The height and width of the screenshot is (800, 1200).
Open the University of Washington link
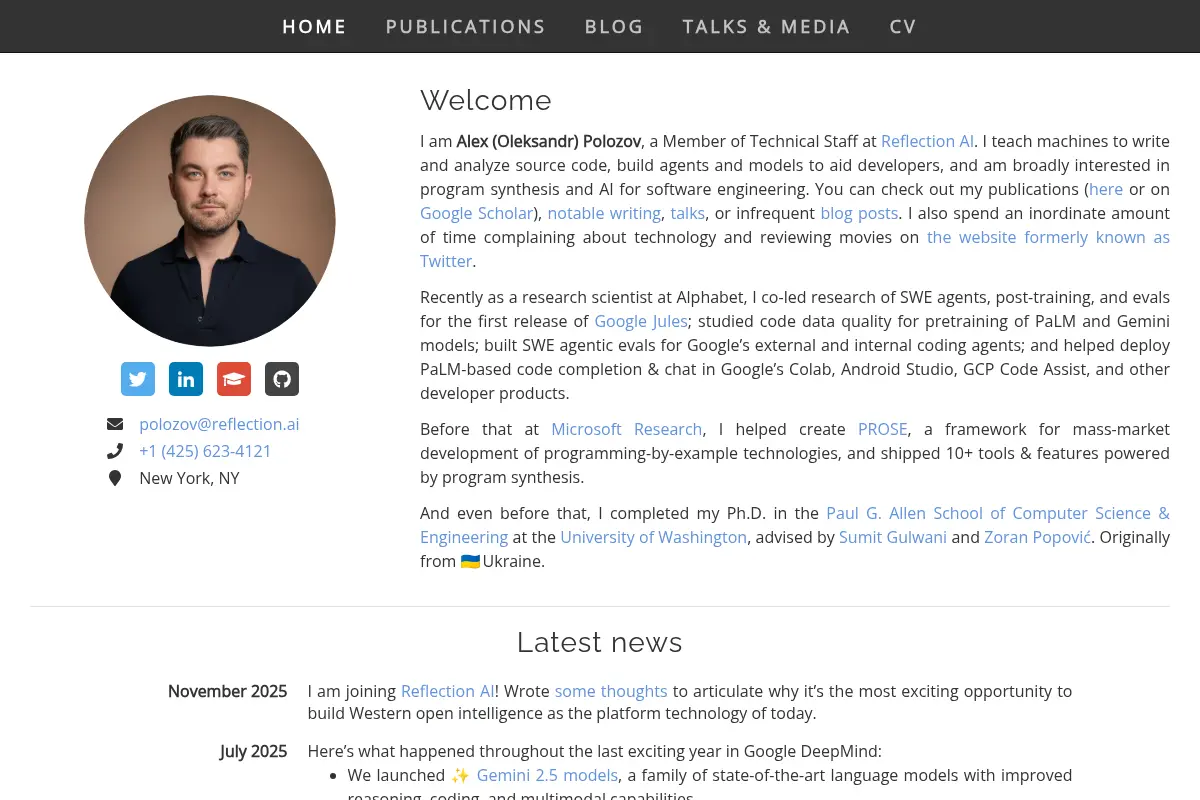click(x=654, y=537)
